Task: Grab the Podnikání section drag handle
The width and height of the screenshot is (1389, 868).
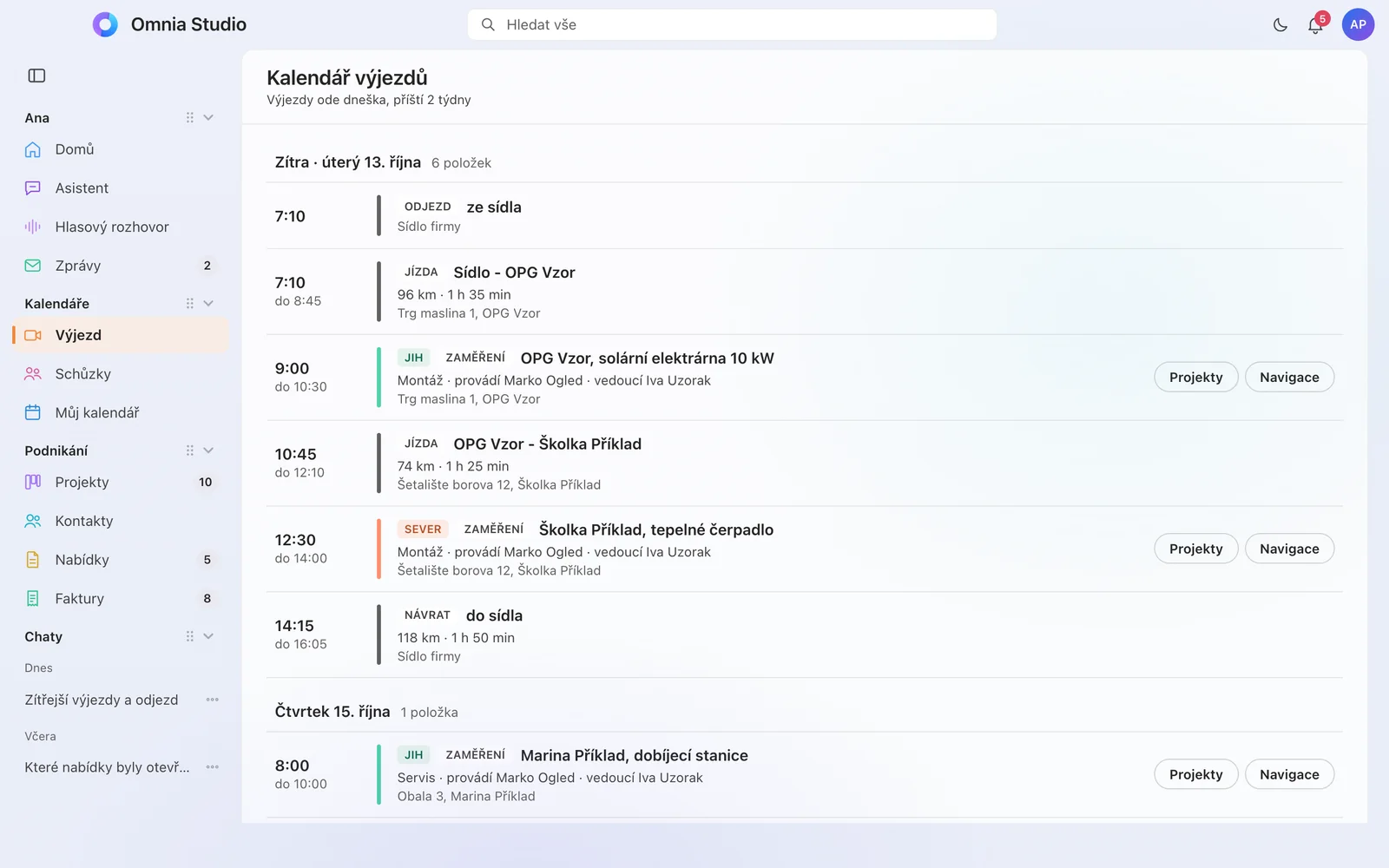Action: coord(189,450)
